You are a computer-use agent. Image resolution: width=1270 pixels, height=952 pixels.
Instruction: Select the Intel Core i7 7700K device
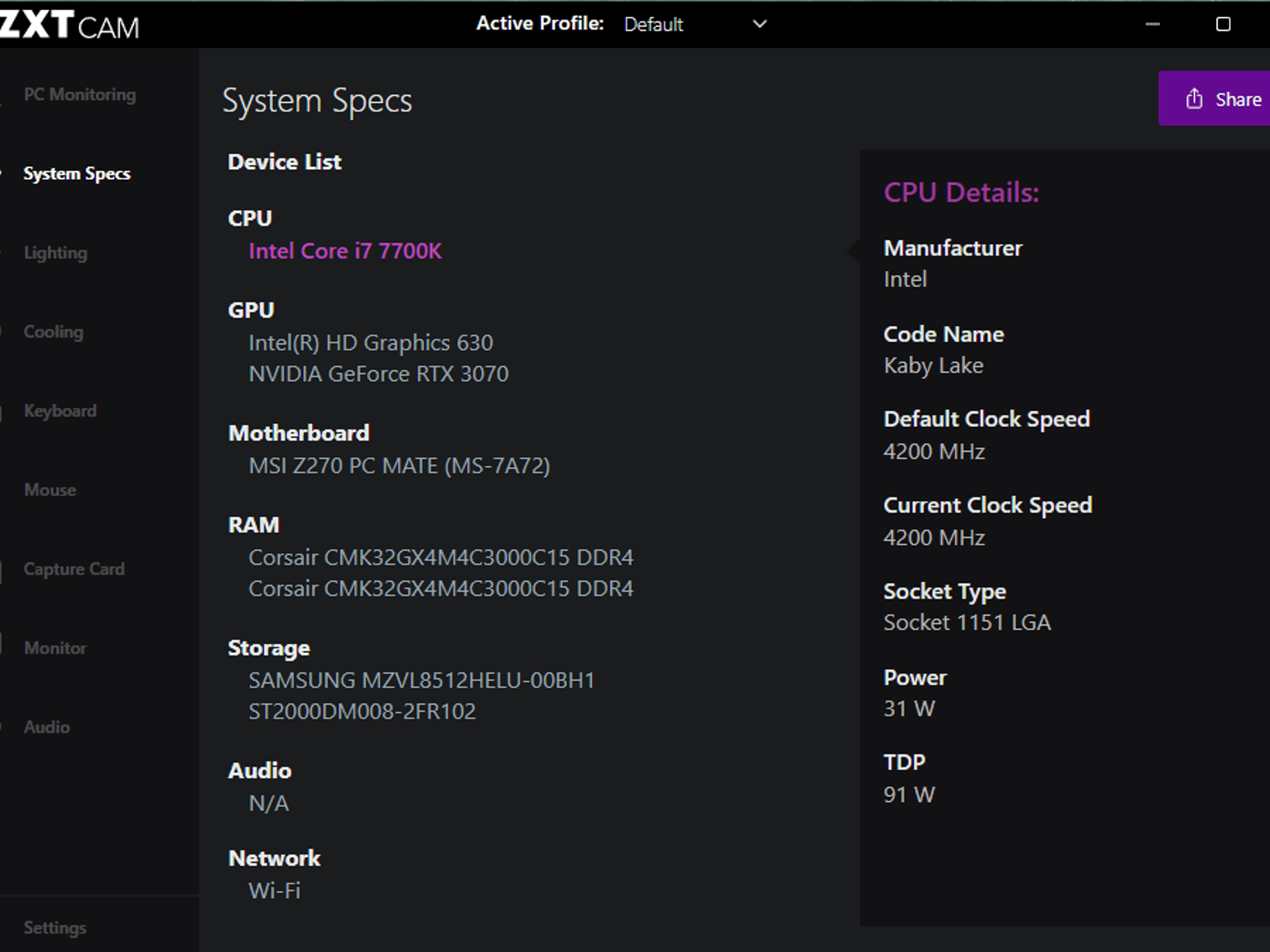(345, 251)
